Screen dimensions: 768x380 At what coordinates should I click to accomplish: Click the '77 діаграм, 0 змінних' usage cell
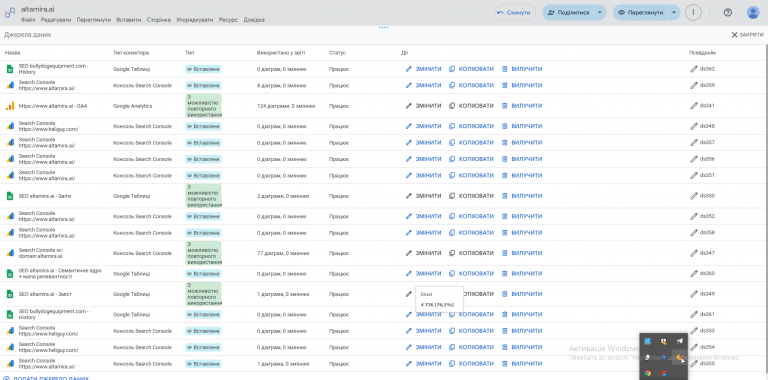[283, 253]
